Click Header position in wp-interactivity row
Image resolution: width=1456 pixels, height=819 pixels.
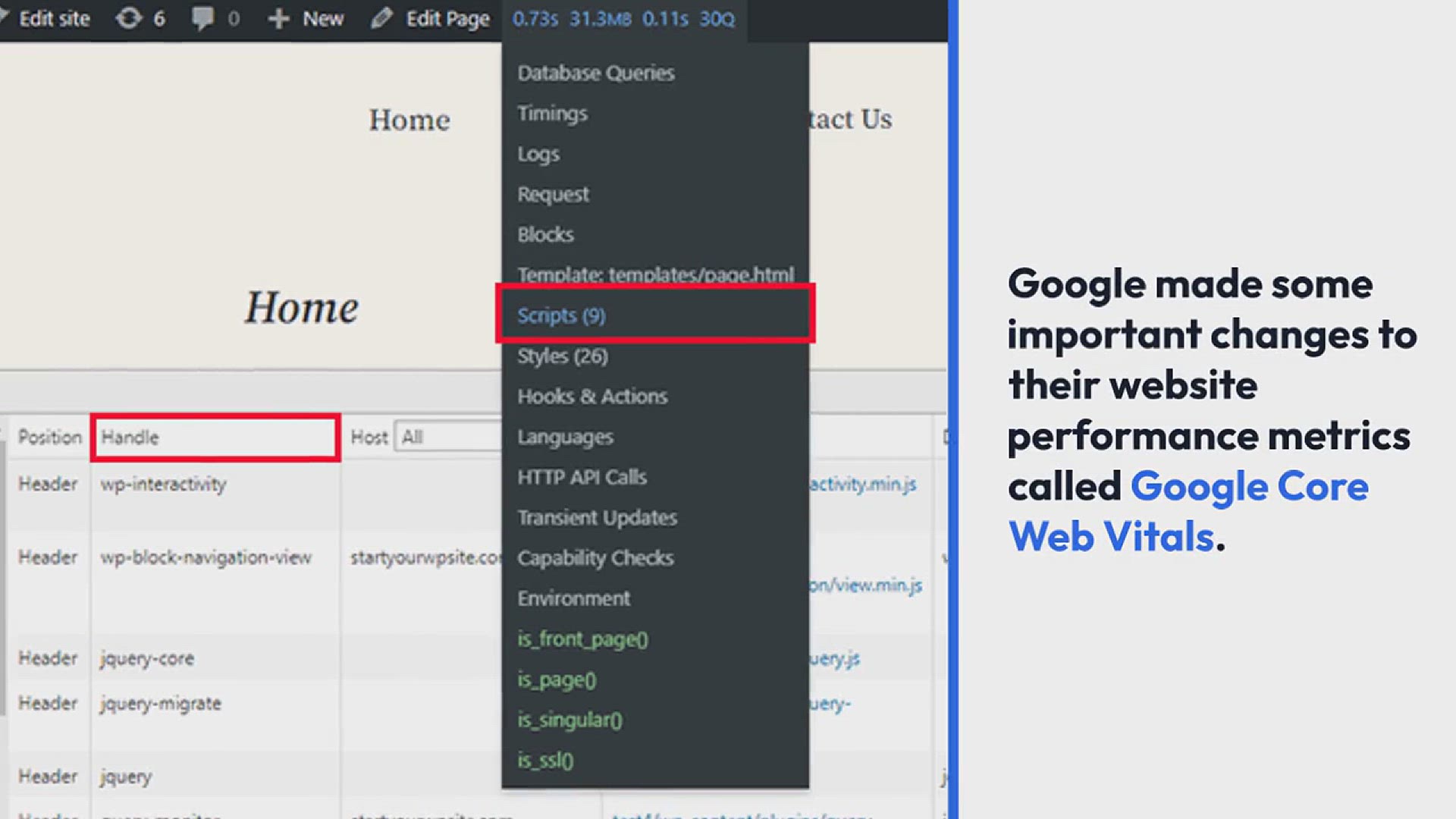pos(48,484)
